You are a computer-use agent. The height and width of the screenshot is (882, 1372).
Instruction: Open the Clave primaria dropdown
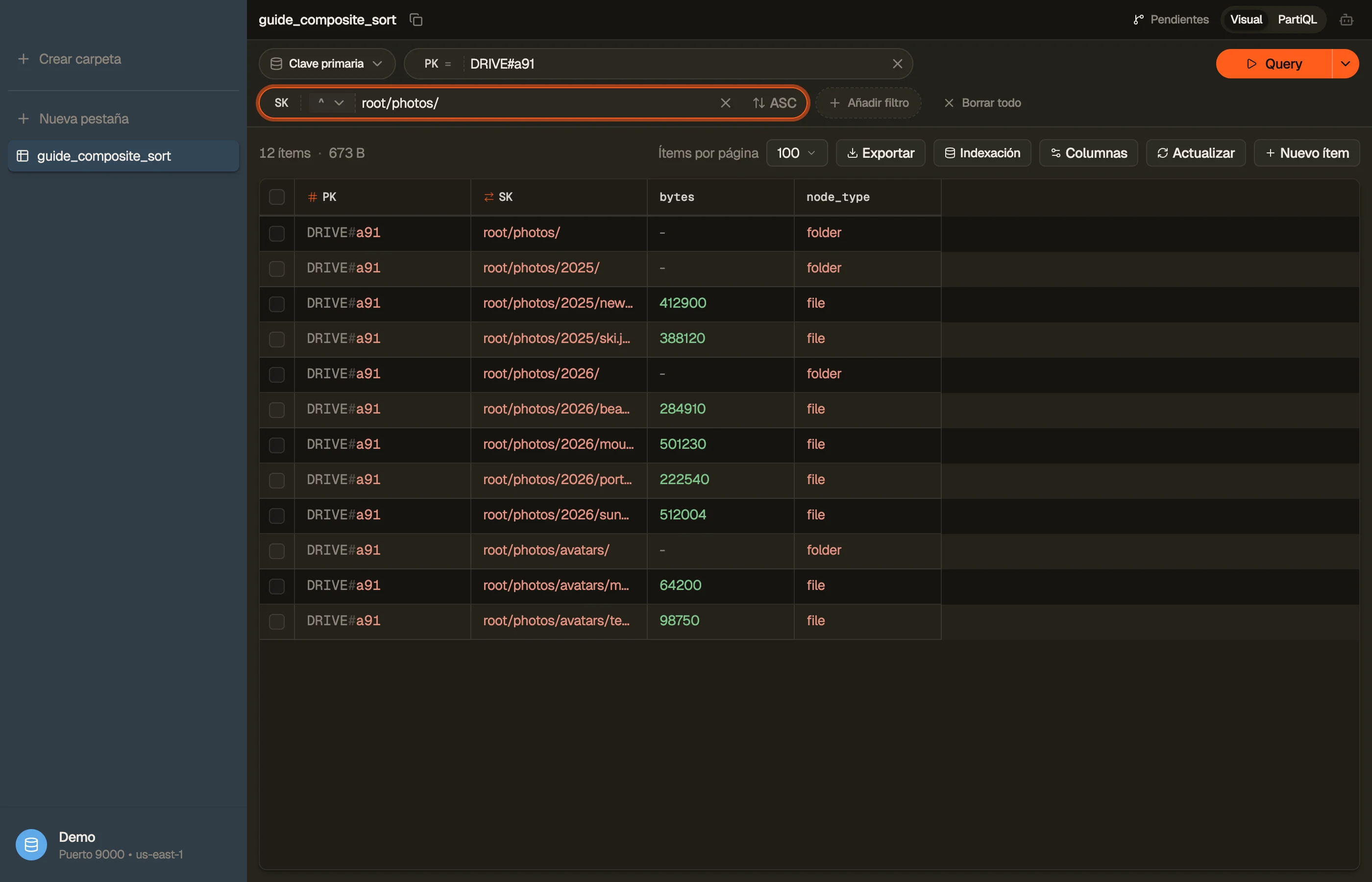coord(327,64)
